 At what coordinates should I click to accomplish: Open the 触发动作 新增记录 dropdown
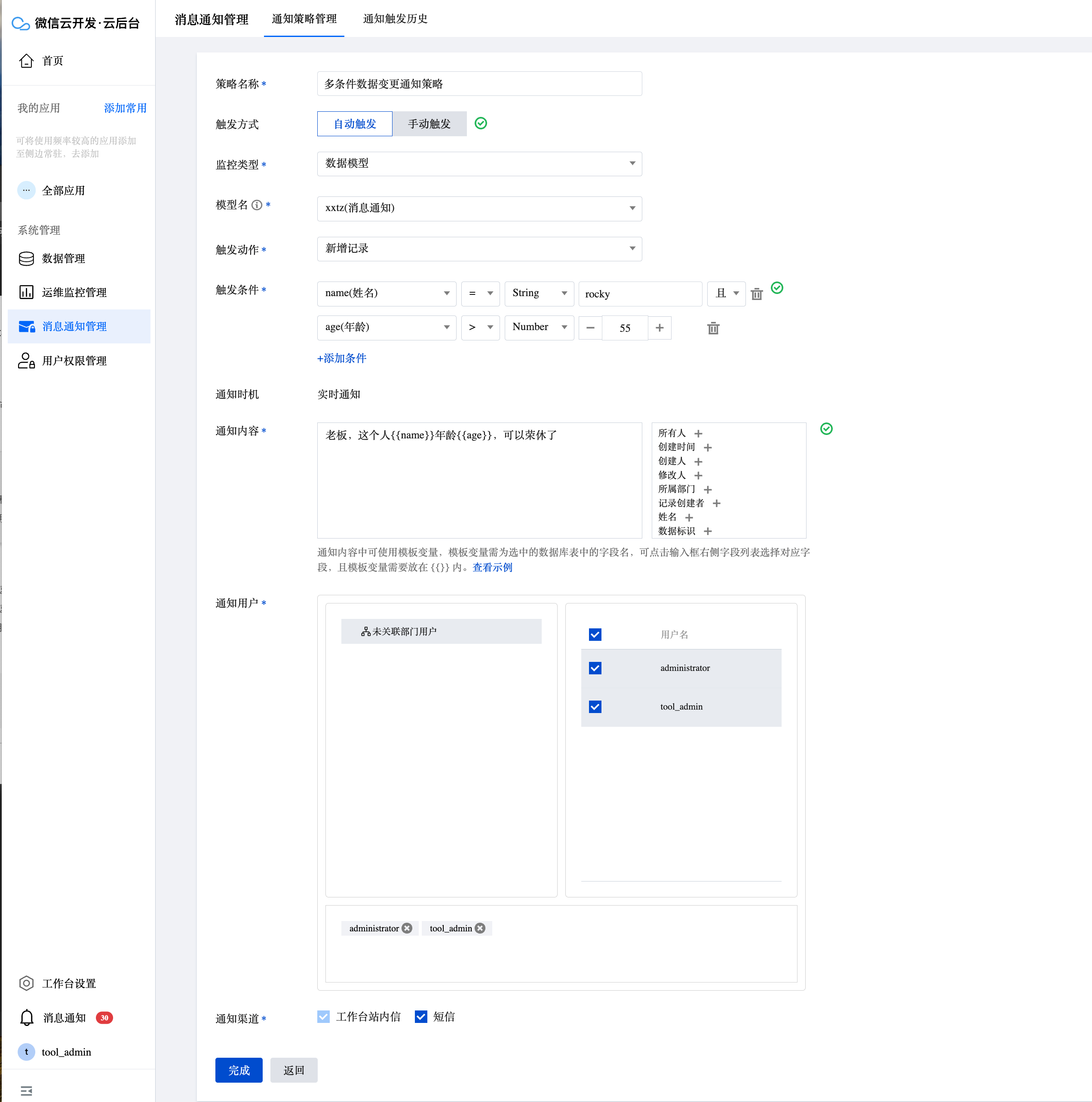tap(479, 249)
